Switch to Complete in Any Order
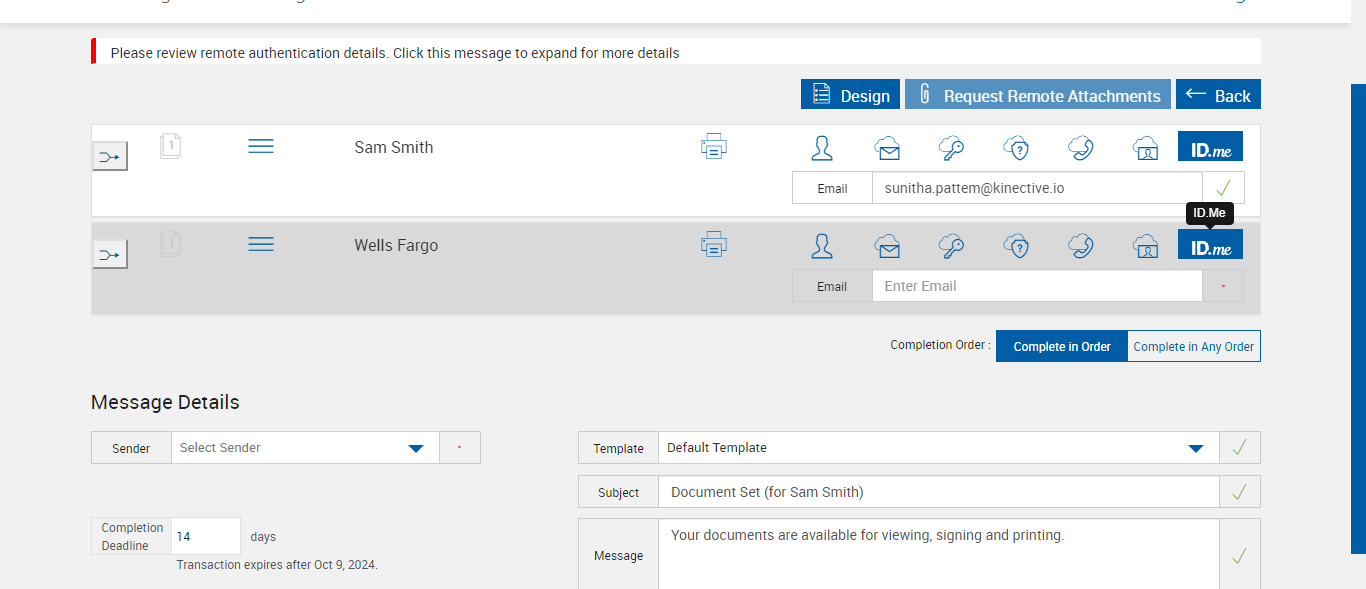The image size is (1366, 589). (1193, 346)
